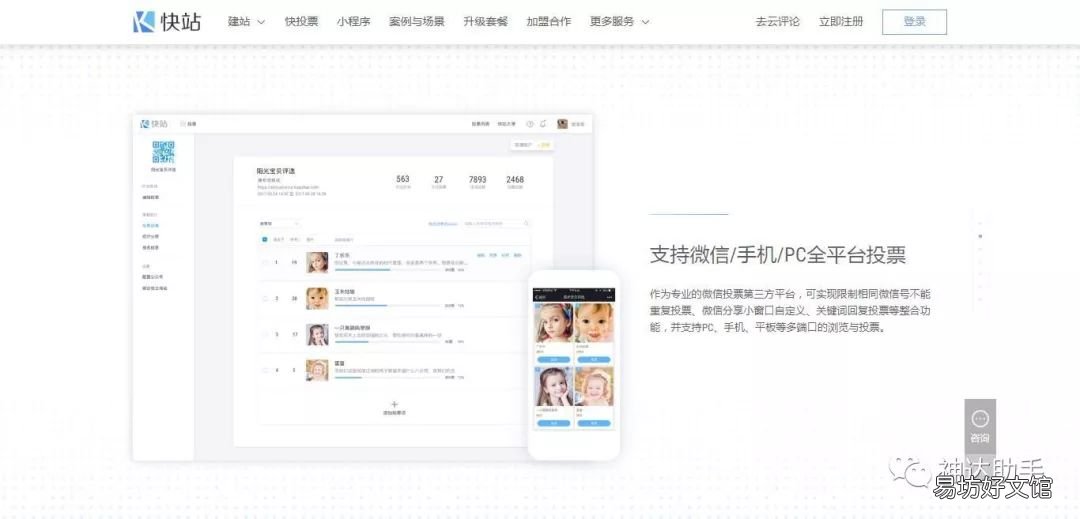
Task: Check the checkbox for the rank 2 entry
Action: pyautogui.click(x=265, y=298)
